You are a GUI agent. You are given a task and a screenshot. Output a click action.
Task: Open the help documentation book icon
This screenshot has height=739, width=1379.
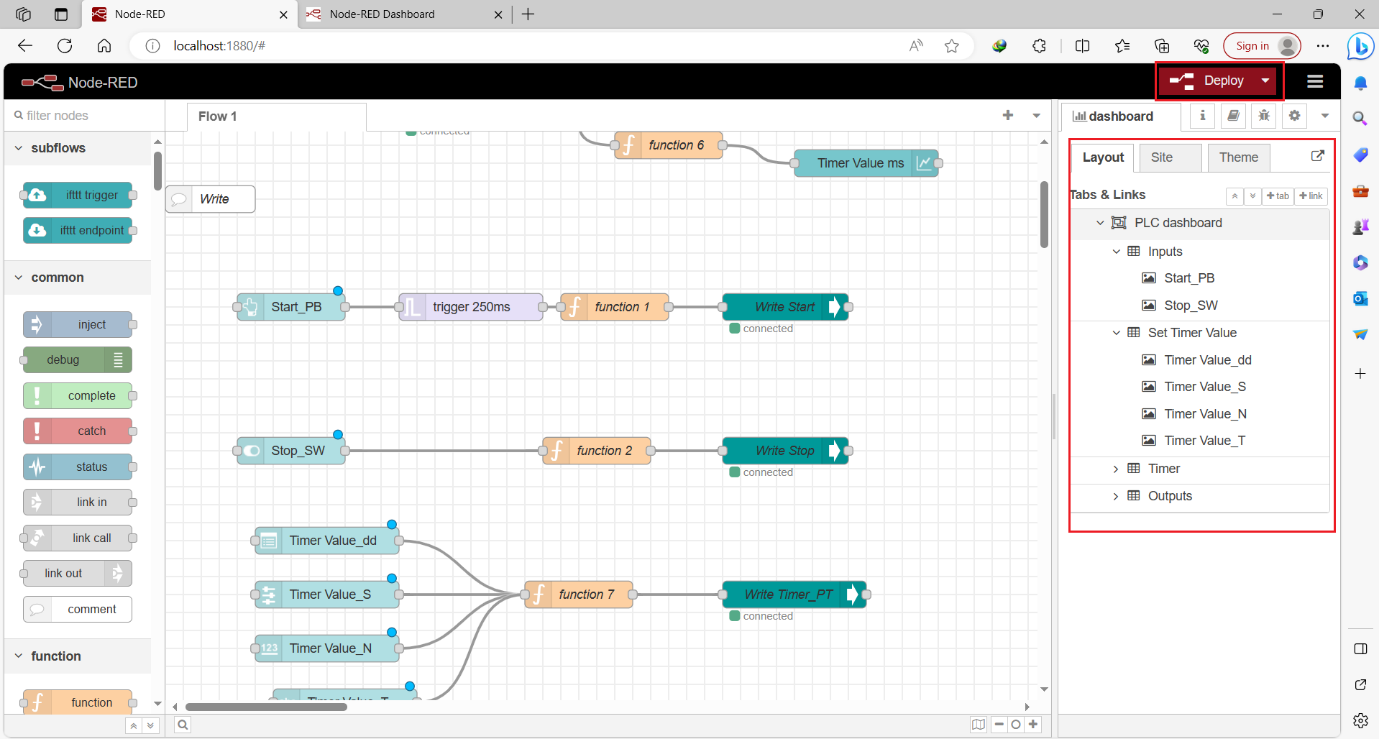coord(1233,116)
